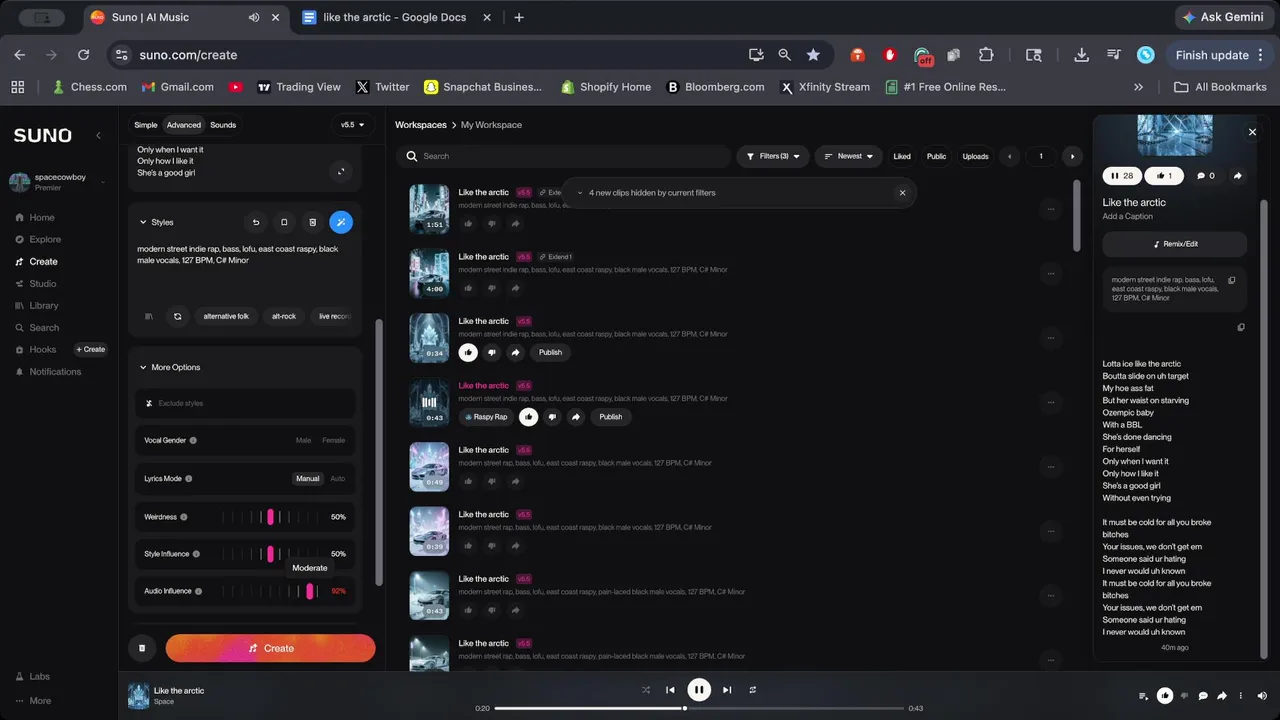Collapse the SUNO sidebar
This screenshot has width=1280, height=720.
98,135
